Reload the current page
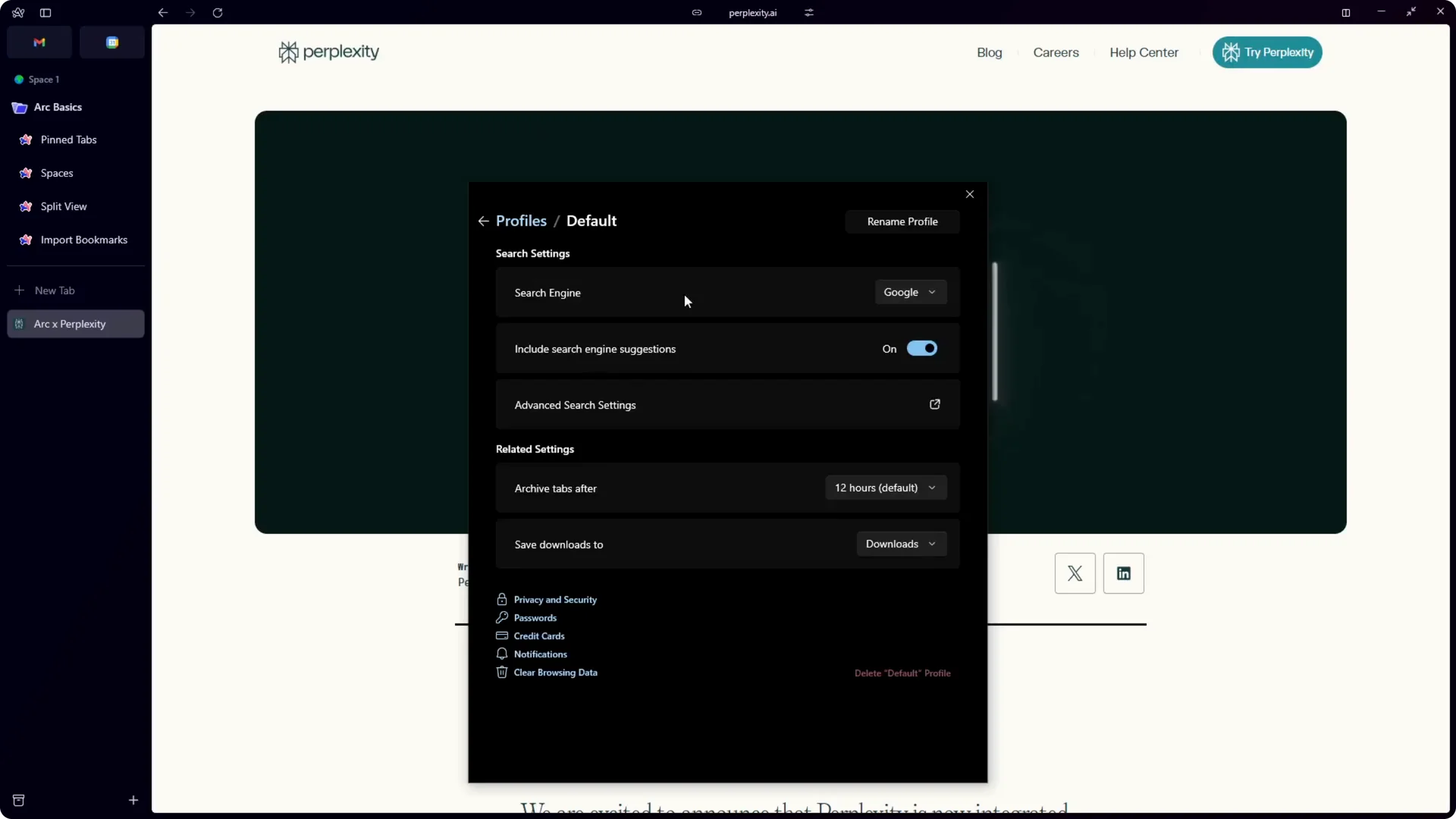This screenshot has height=819, width=1456. 218,12
